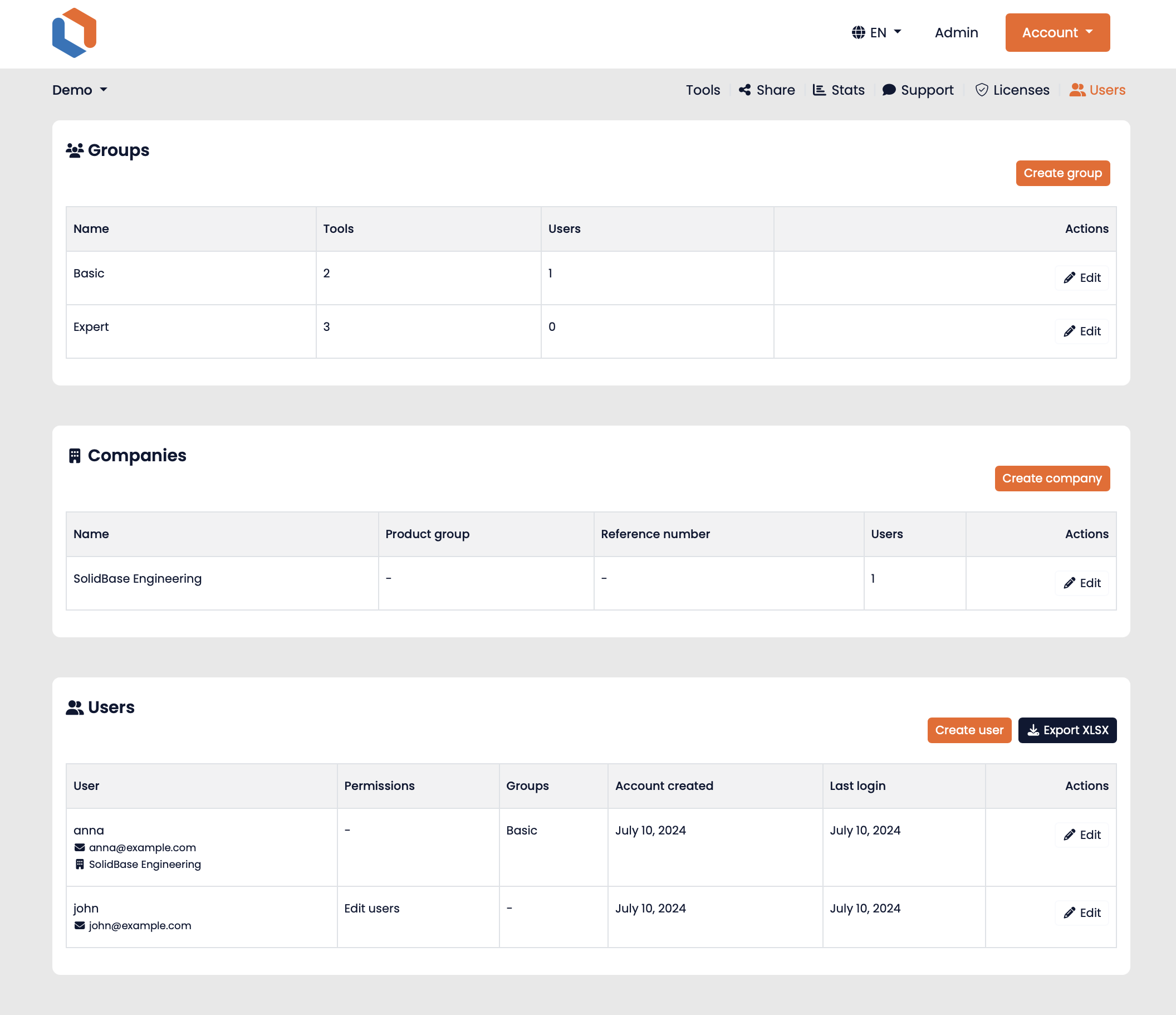Click SolidBase Engineering in Companies table
Screen dimensions: 1176x1015
pos(138,578)
